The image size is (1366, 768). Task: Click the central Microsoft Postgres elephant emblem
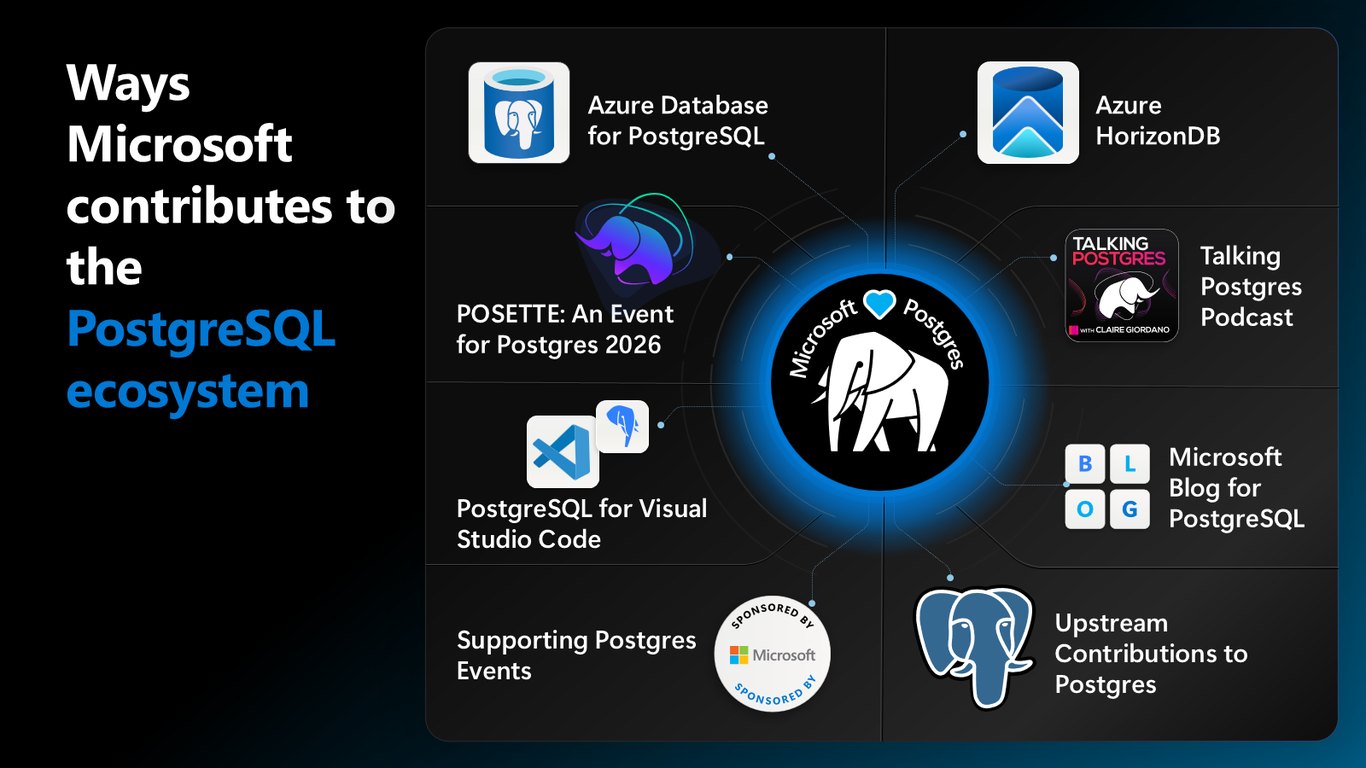coord(879,381)
